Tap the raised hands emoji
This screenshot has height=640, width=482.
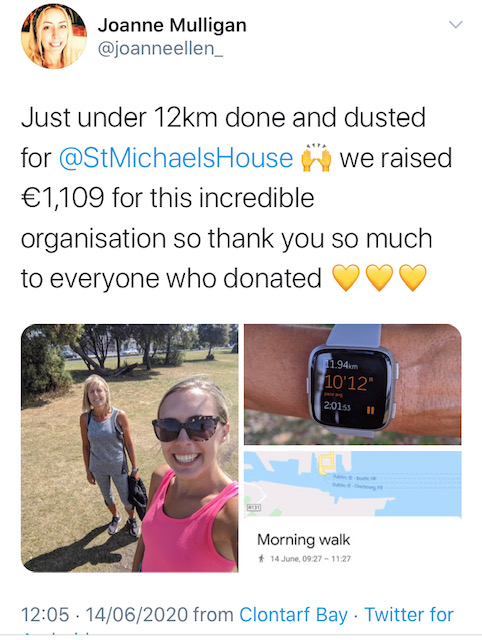316,158
